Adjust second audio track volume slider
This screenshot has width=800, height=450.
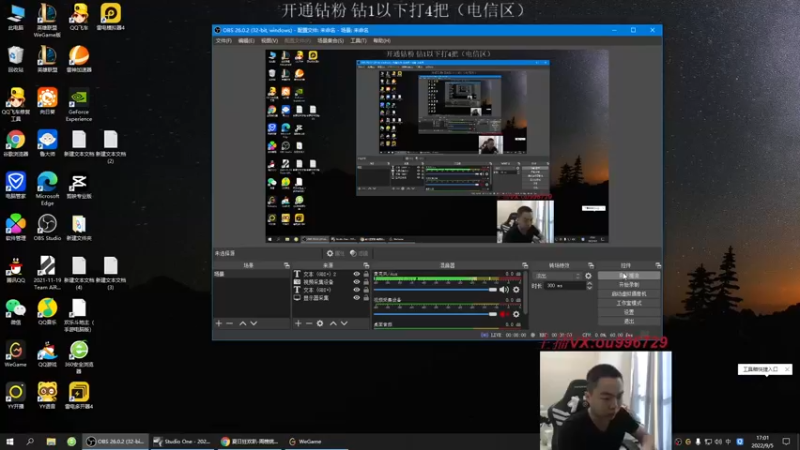(x=435, y=314)
